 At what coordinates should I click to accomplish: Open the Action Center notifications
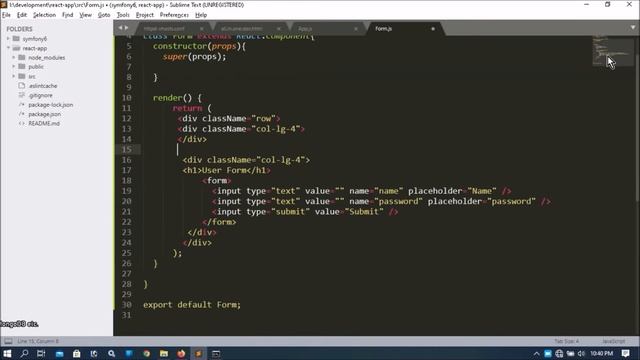626,353
